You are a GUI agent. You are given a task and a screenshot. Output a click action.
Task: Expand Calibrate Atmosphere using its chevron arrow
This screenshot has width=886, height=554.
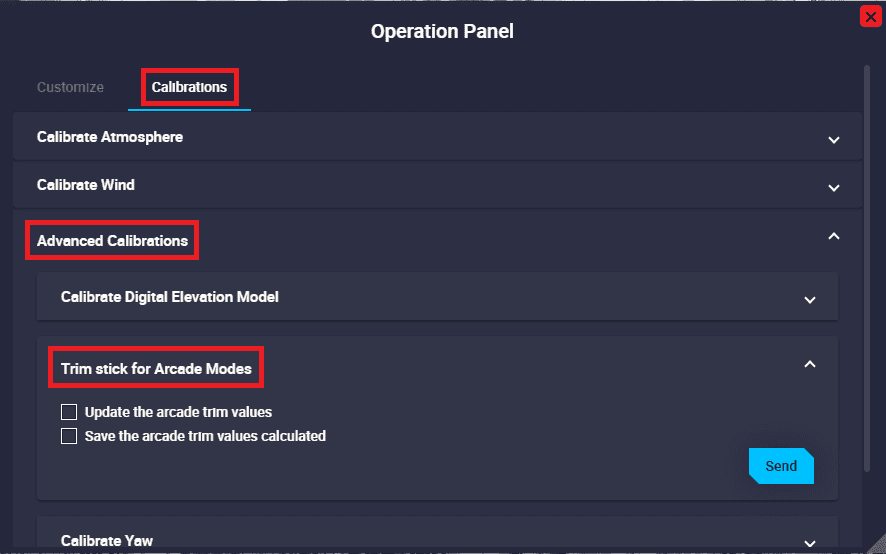[834, 140]
